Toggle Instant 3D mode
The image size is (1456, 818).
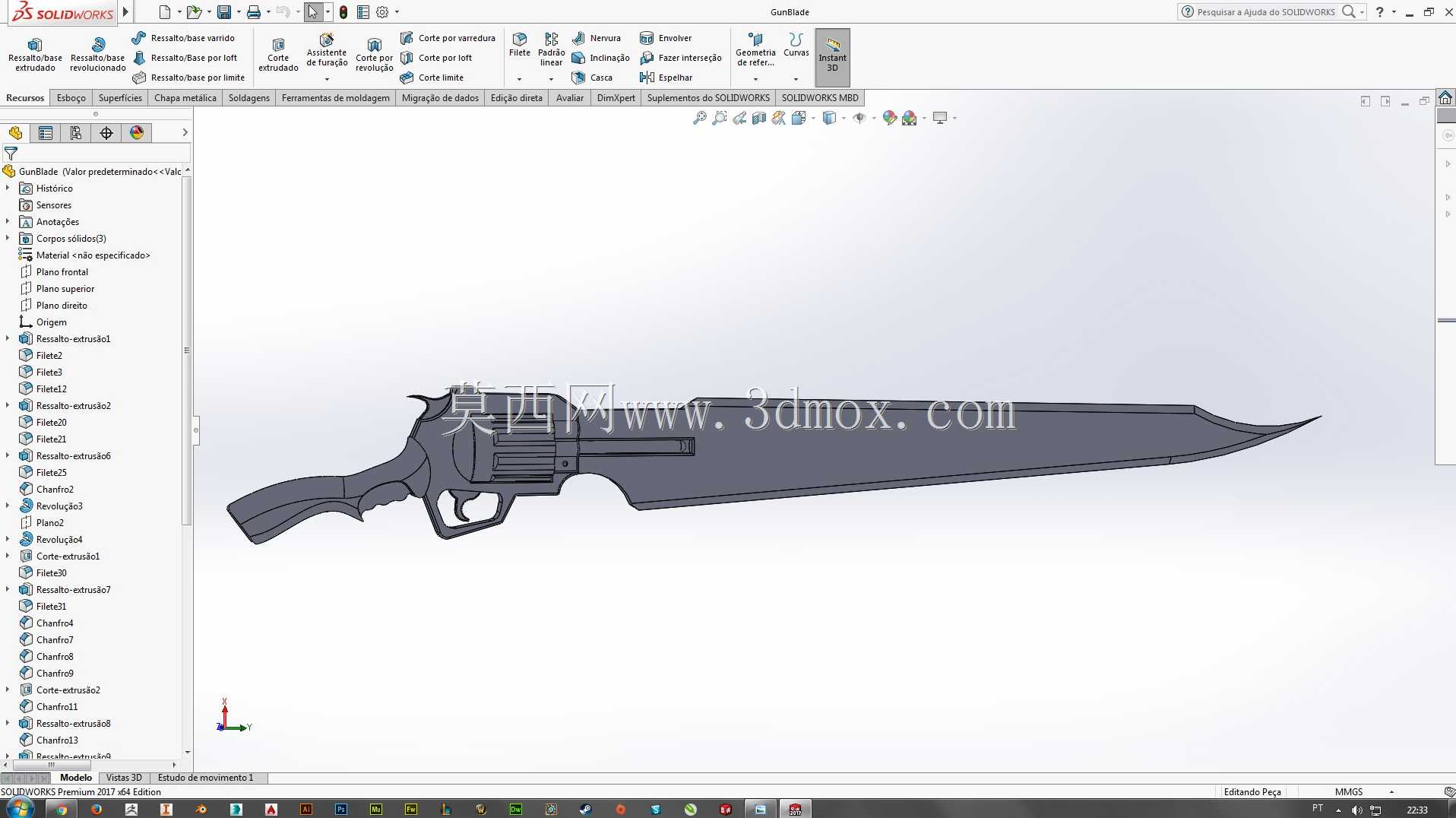(832, 57)
